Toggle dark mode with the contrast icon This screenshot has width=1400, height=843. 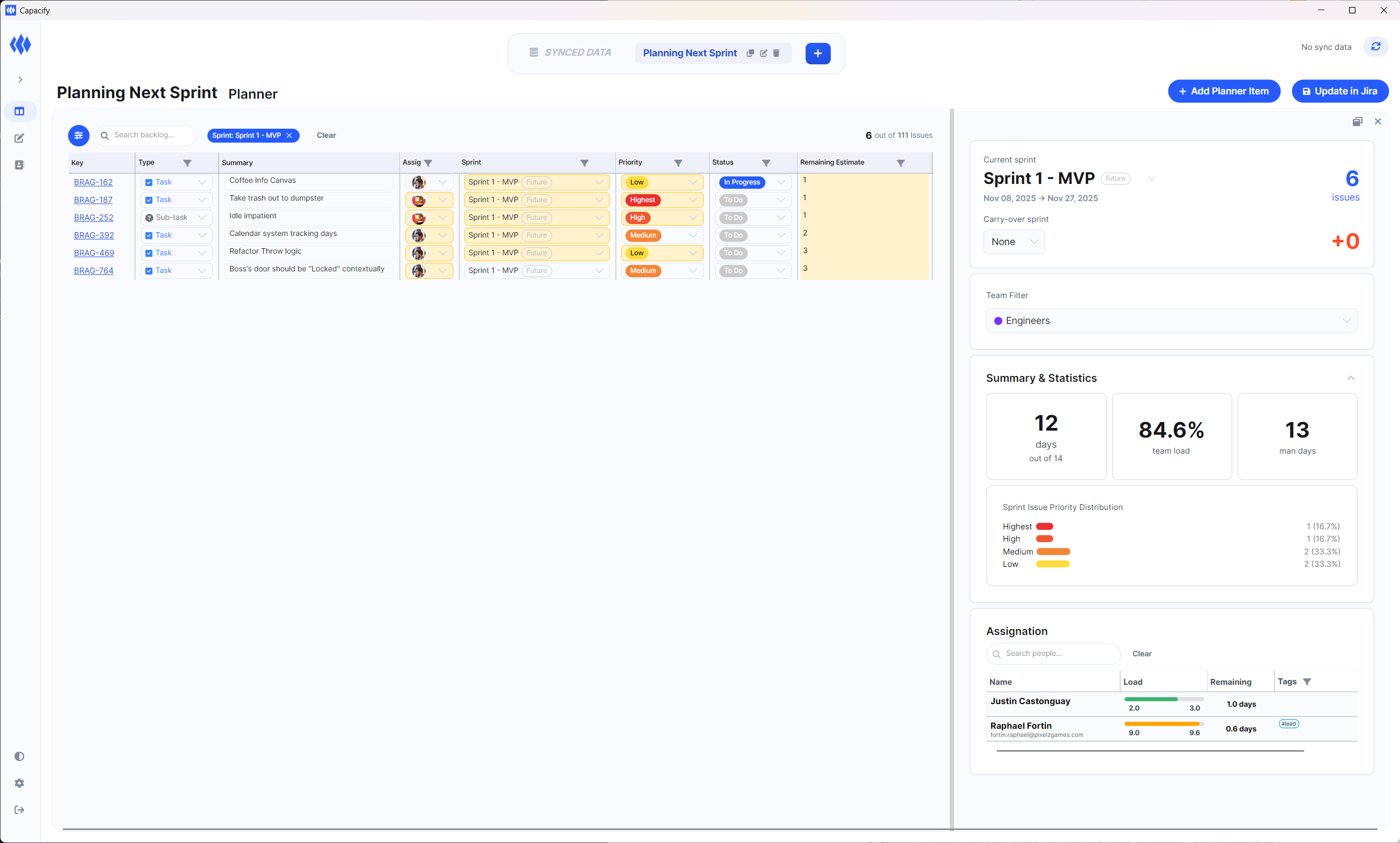click(20, 756)
